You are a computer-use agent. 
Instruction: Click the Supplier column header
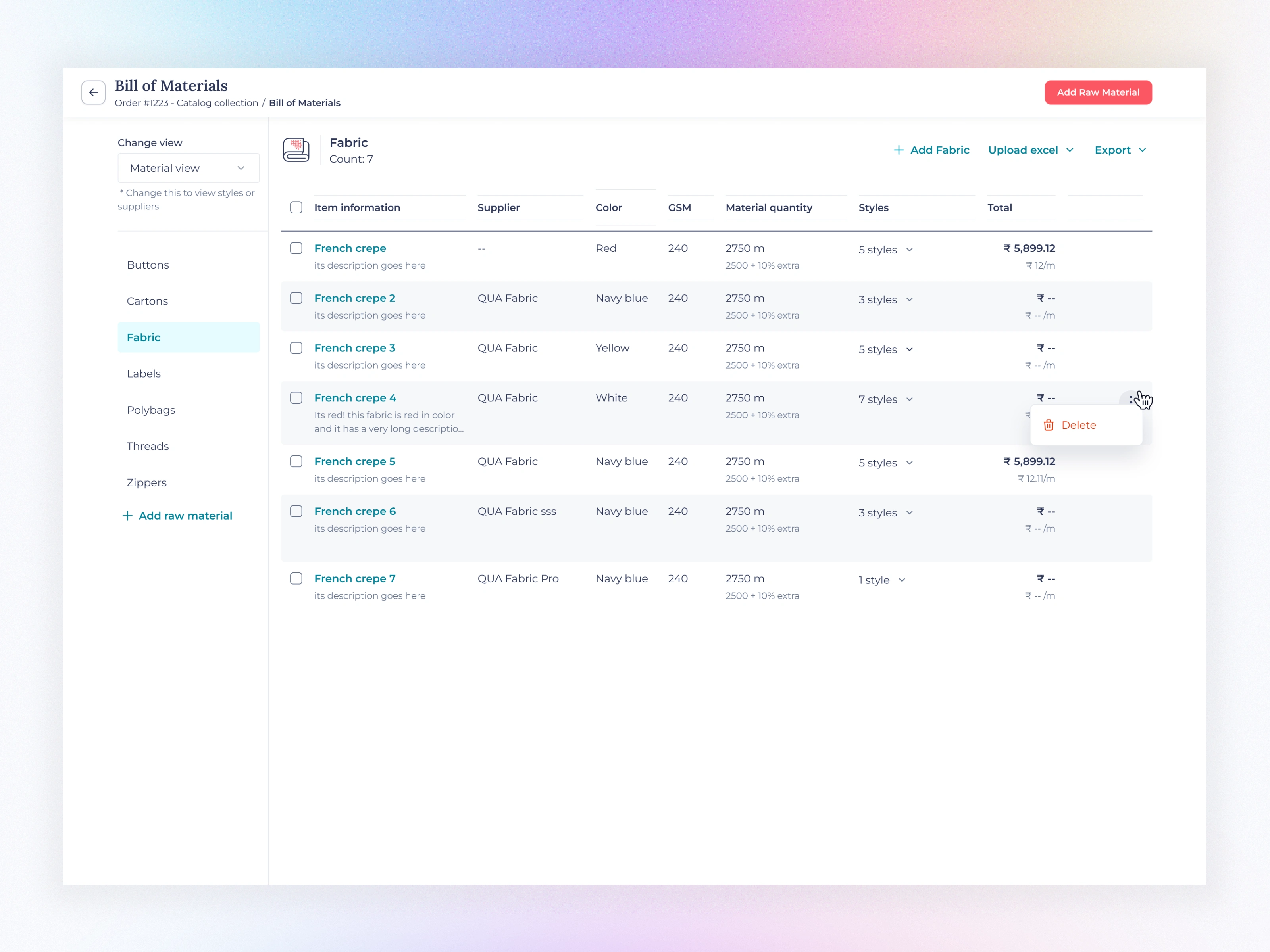498,208
